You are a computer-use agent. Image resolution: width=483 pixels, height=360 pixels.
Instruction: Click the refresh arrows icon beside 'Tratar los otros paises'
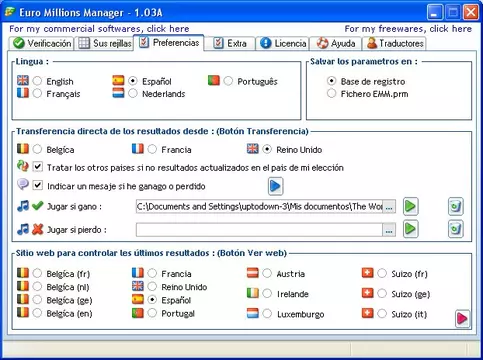(23, 166)
